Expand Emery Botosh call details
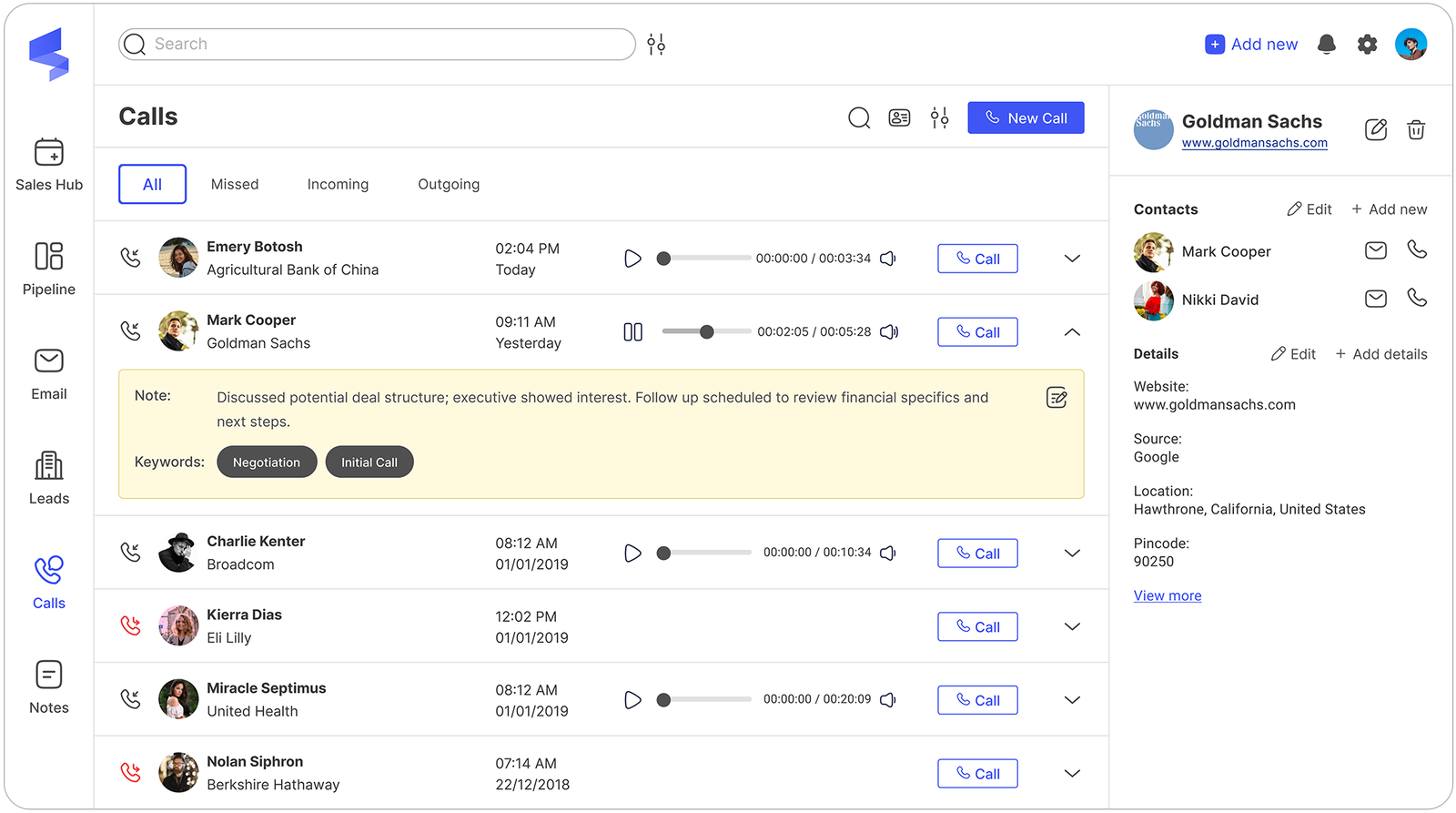 click(1072, 259)
